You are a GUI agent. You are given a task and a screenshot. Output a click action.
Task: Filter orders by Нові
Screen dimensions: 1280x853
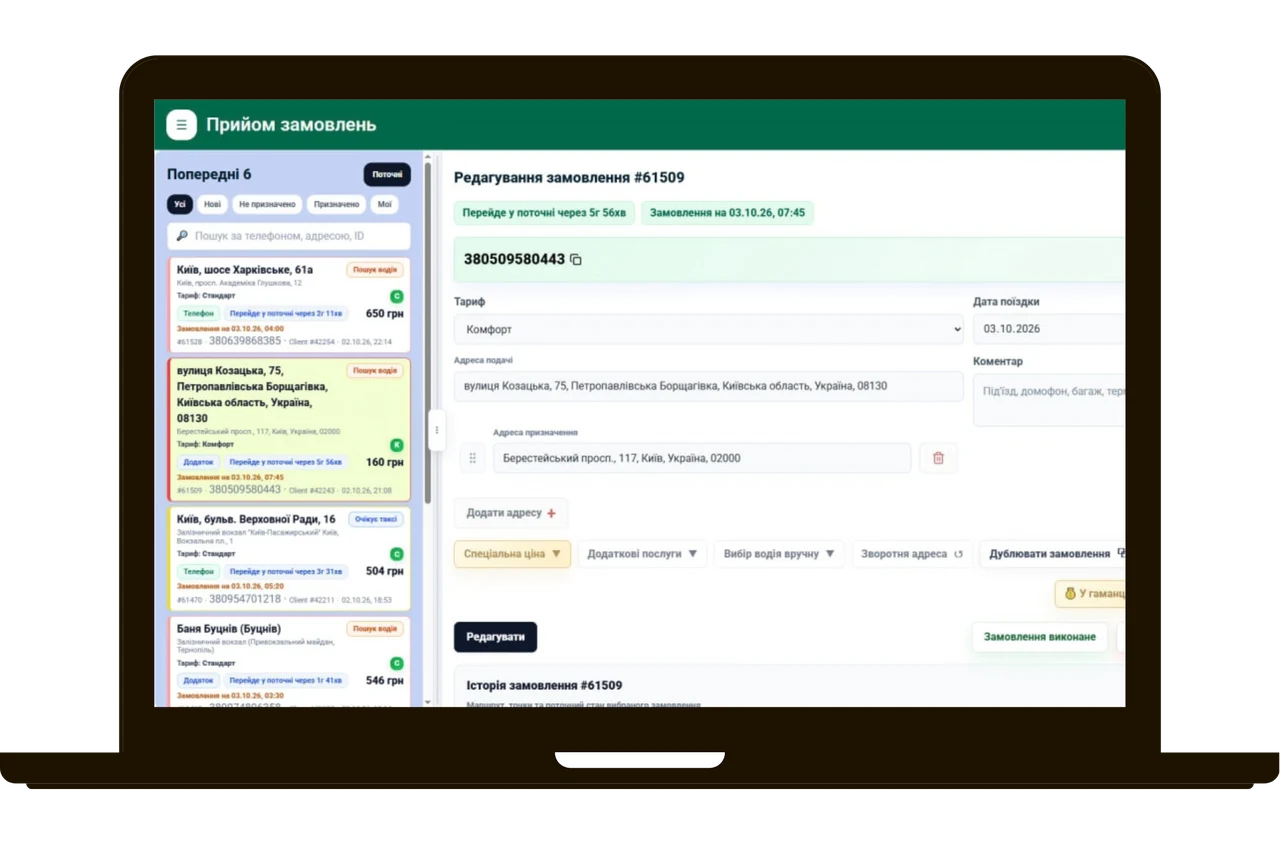pyautogui.click(x=213, y=204)
